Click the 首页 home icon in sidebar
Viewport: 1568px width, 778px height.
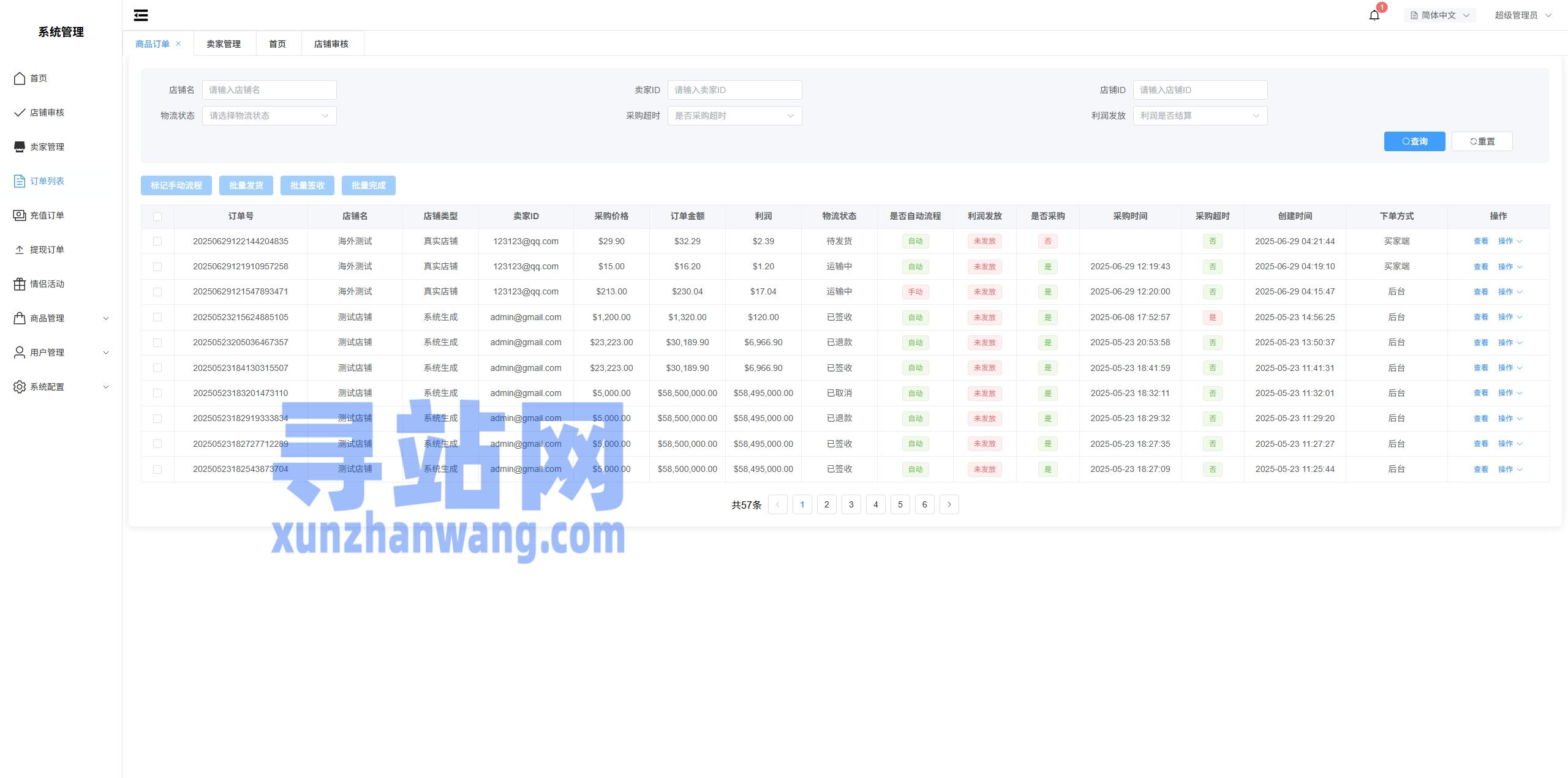[x=20, y=78]
